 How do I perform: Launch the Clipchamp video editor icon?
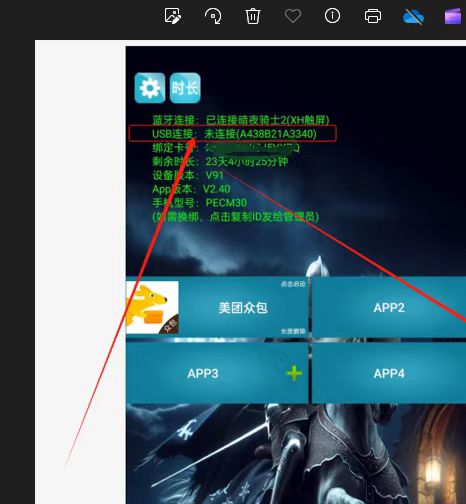[x=453, y=16]
